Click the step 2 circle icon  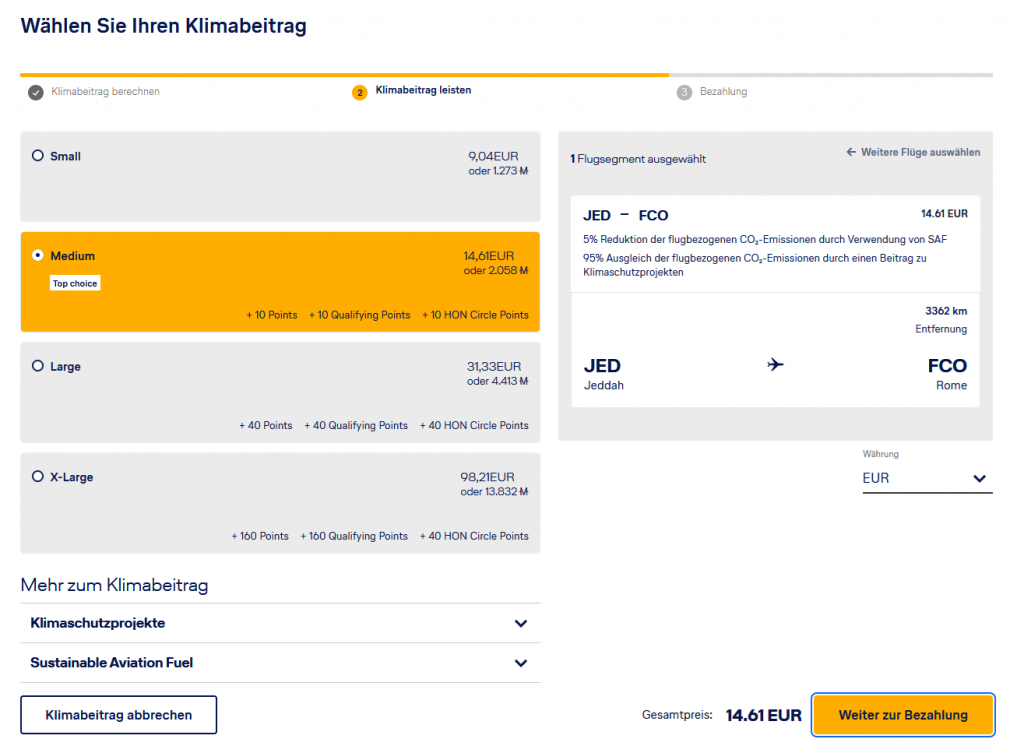click(x=359, y=92)
